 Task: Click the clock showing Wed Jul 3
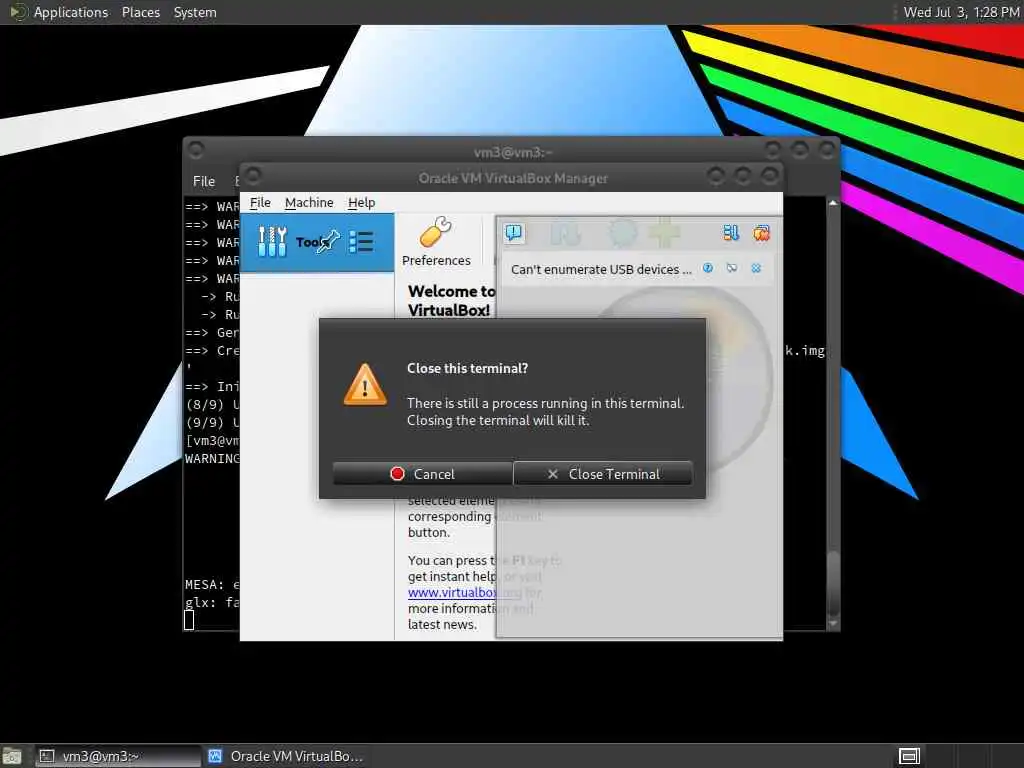961,12
